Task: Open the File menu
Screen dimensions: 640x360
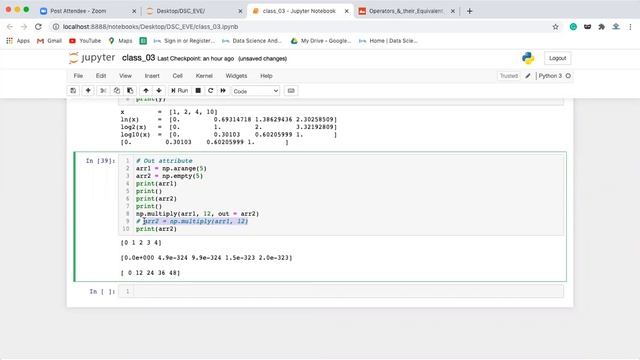Action: [78, 76]
